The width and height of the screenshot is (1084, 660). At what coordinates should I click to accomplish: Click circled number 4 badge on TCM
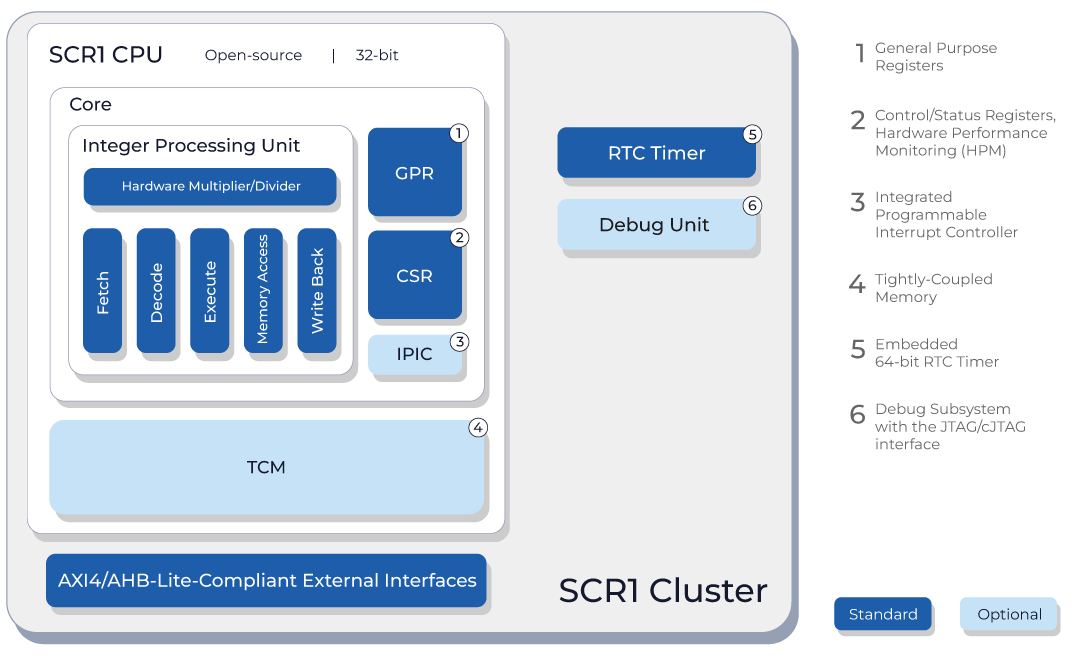(478, 427)
